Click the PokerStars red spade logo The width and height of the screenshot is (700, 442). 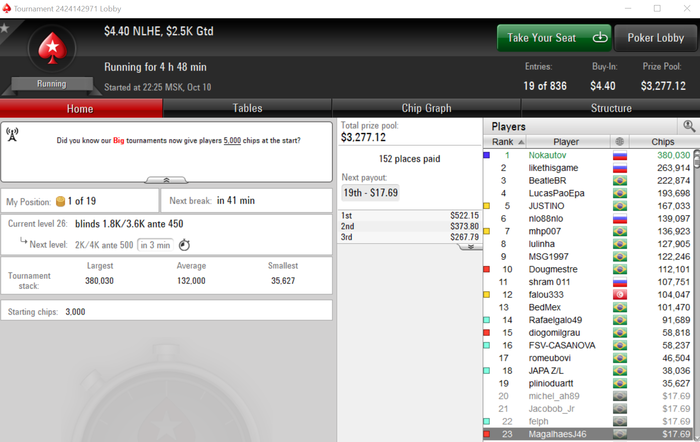tap(52, 48)
